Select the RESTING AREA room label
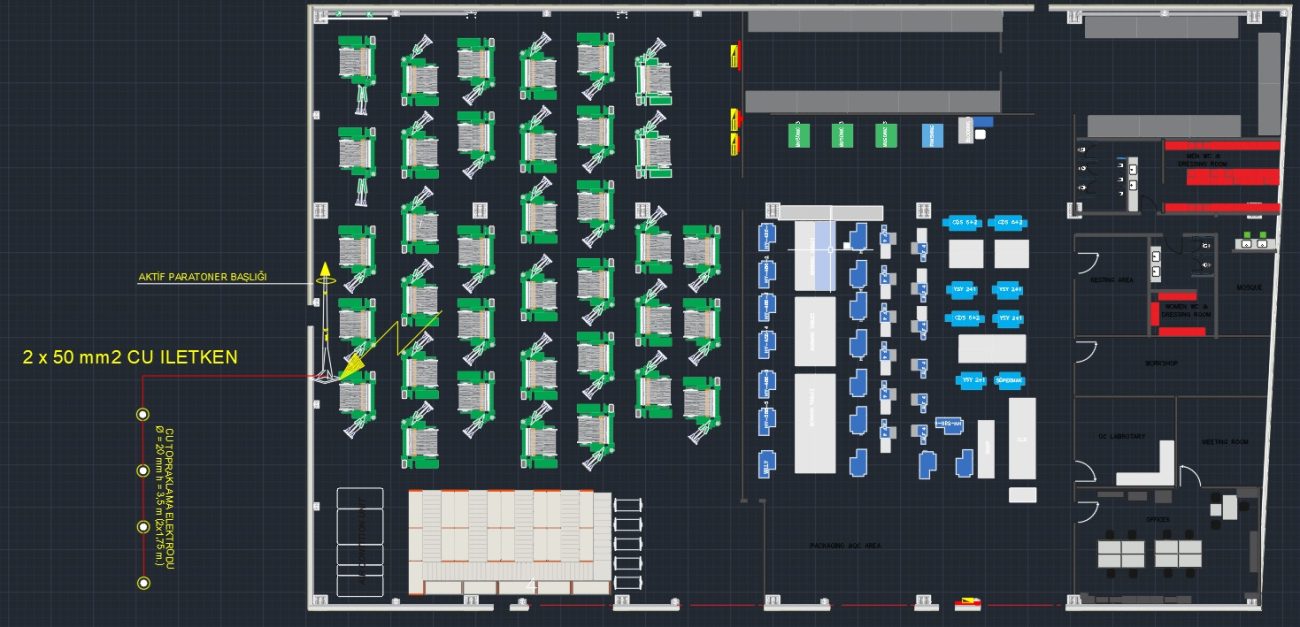Image resolution: width=1300 pixels, height=627 pixels. pyautogui.click(x=1111, y=280)
